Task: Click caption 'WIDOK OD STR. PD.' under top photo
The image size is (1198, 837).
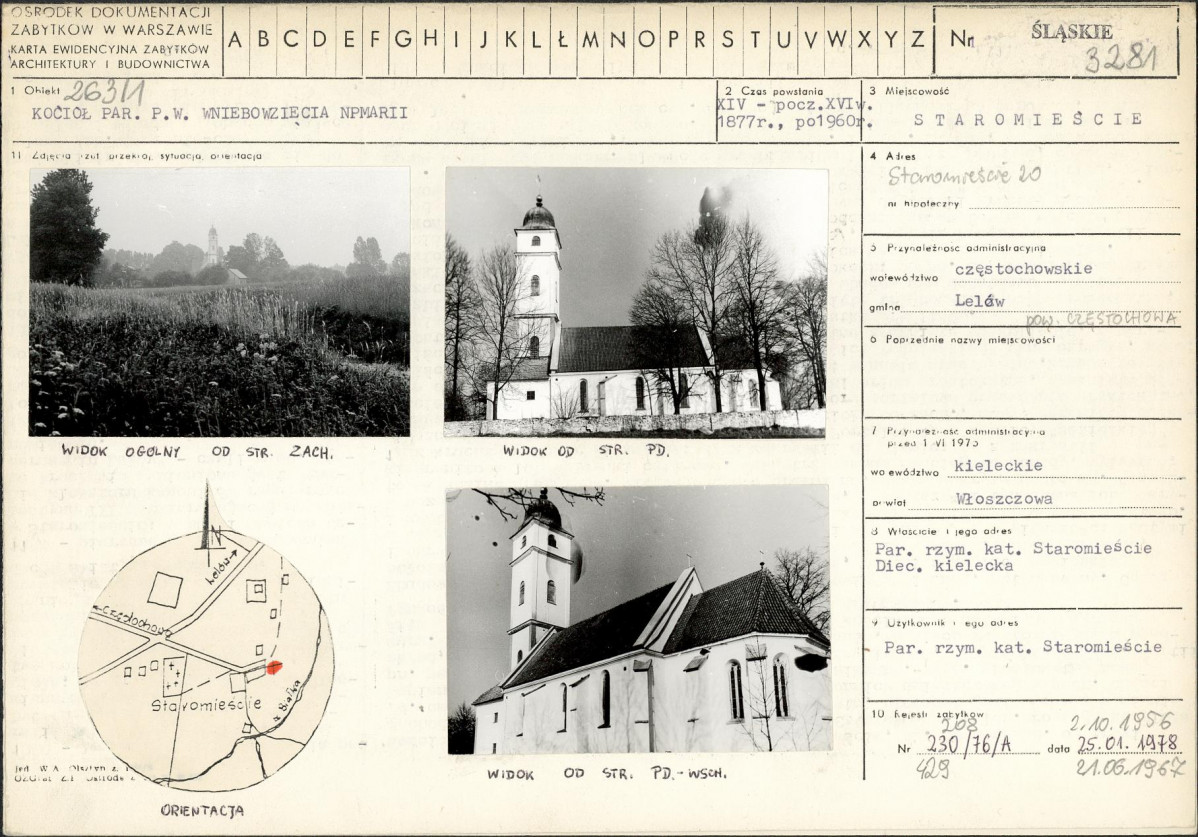Action: click(585, 451)
